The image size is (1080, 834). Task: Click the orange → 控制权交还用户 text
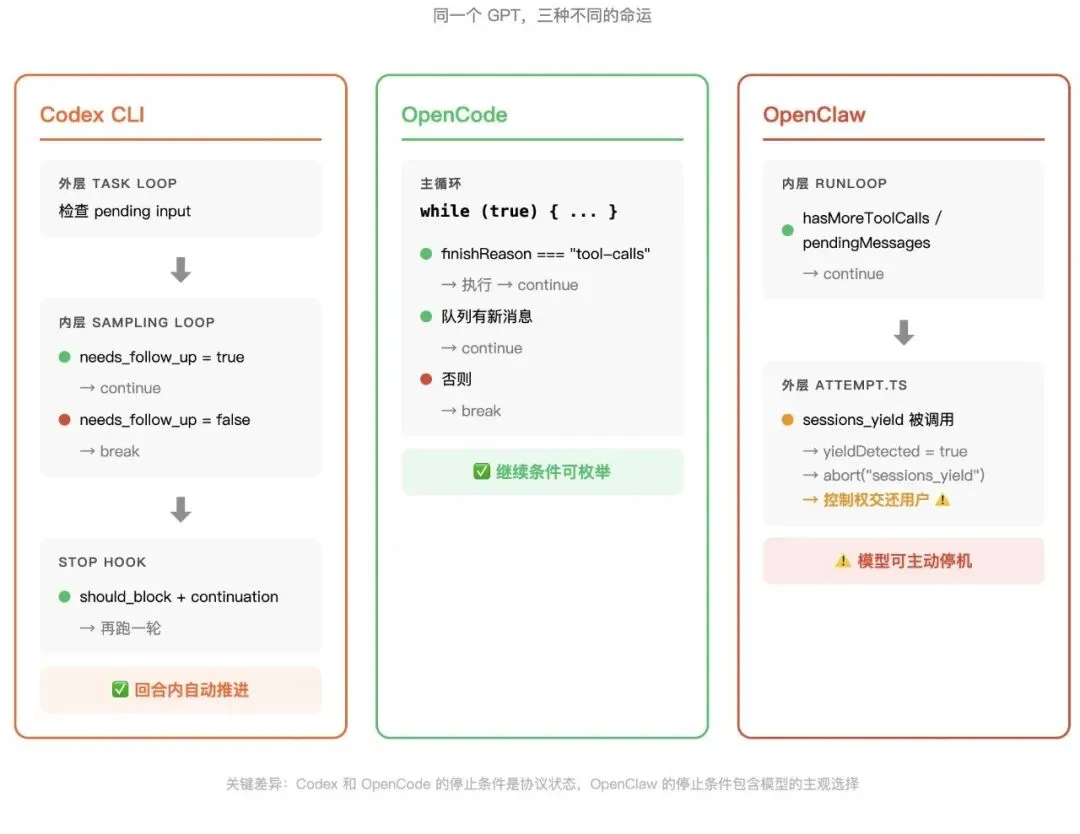coord(866,499)
